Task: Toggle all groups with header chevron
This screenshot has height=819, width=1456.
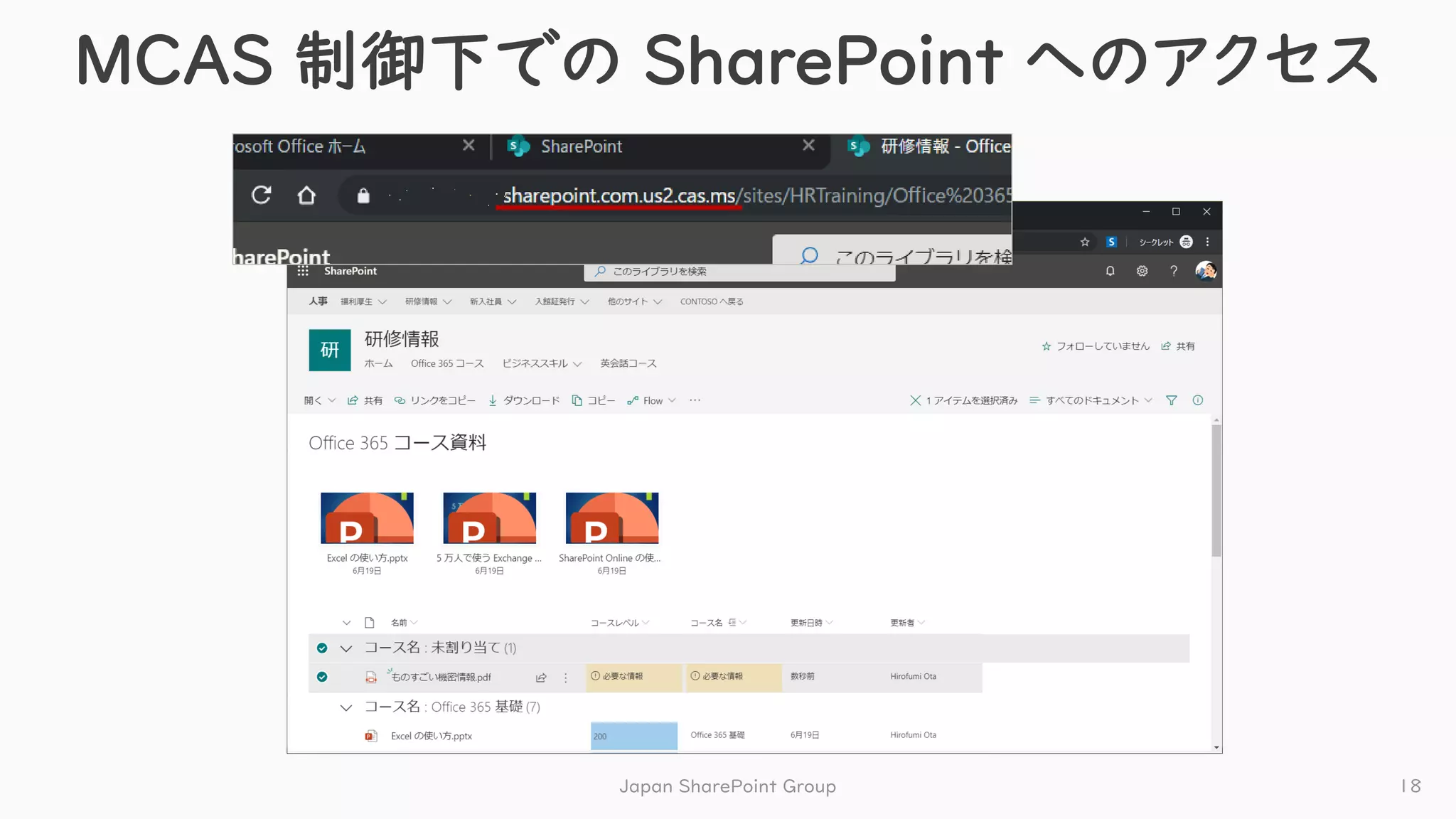Action: (346, 623)
